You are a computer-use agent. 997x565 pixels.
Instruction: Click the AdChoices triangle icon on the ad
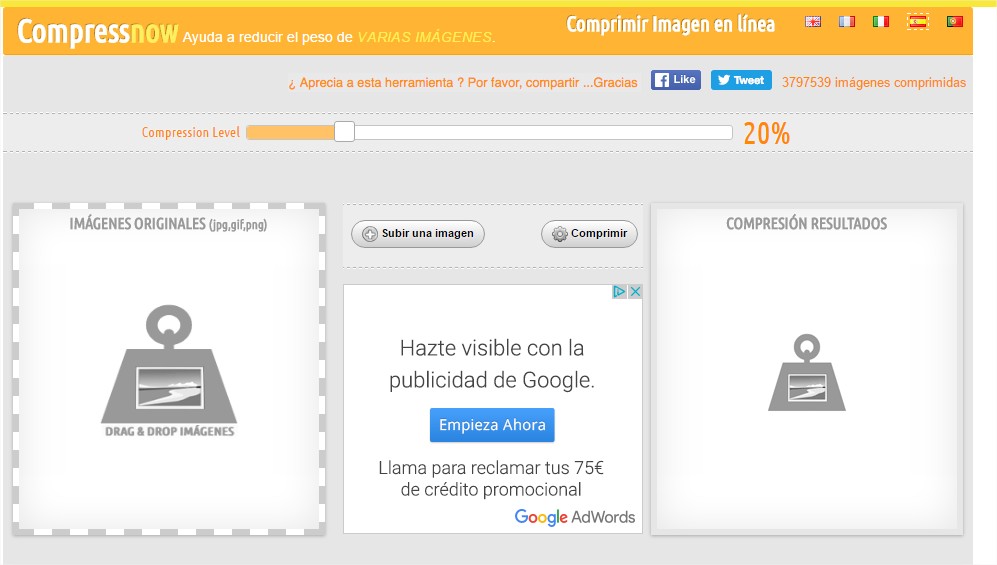pos(620,292)
